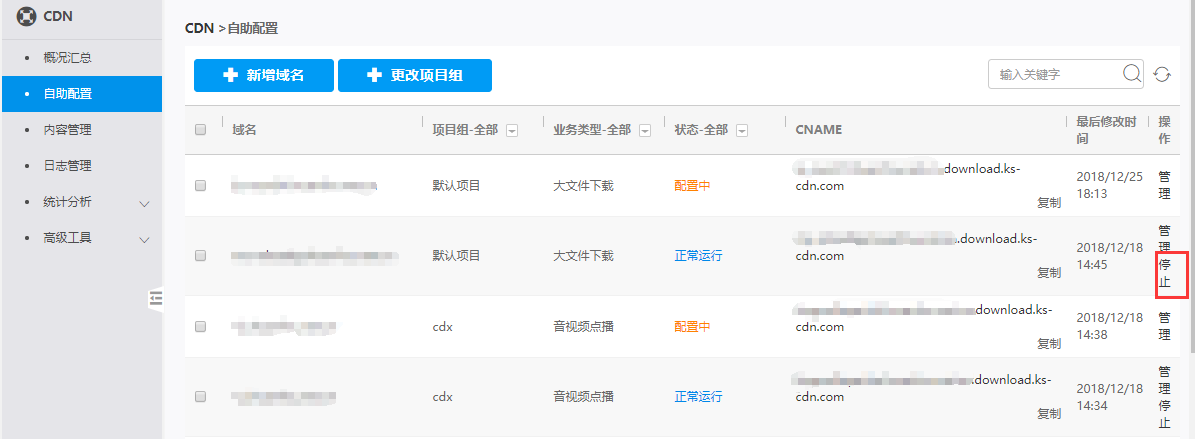This screenshot has width=1195, height=439.
Task: Toggle the select-all checkbox in table header
Action: 200,130
